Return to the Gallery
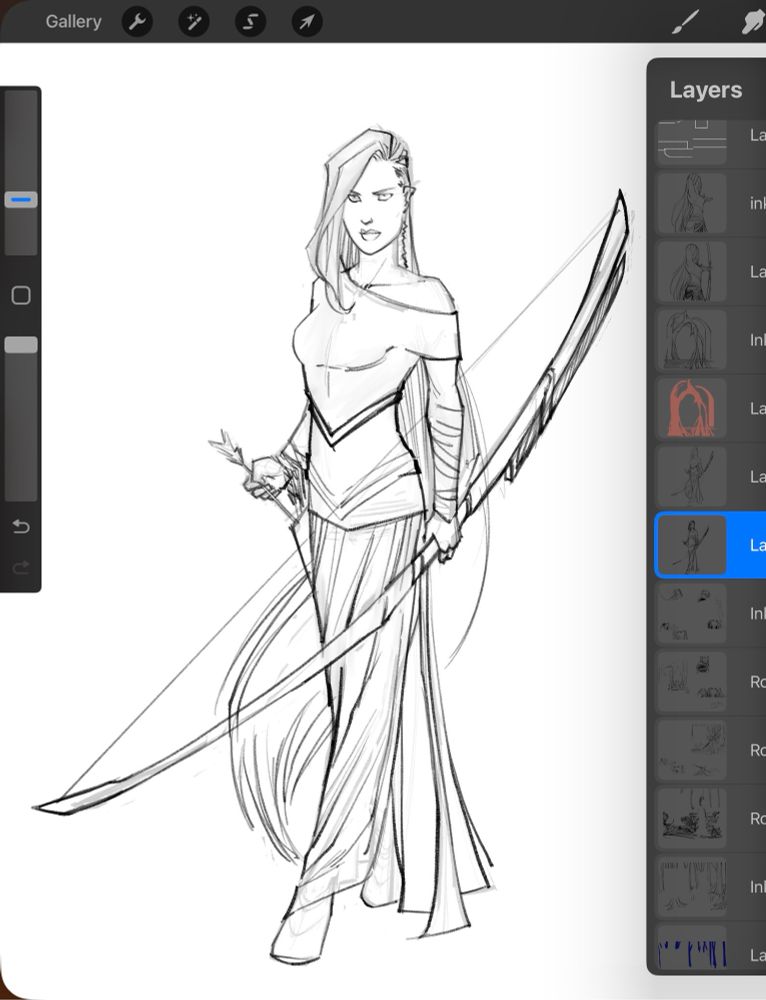 point(73,21)
